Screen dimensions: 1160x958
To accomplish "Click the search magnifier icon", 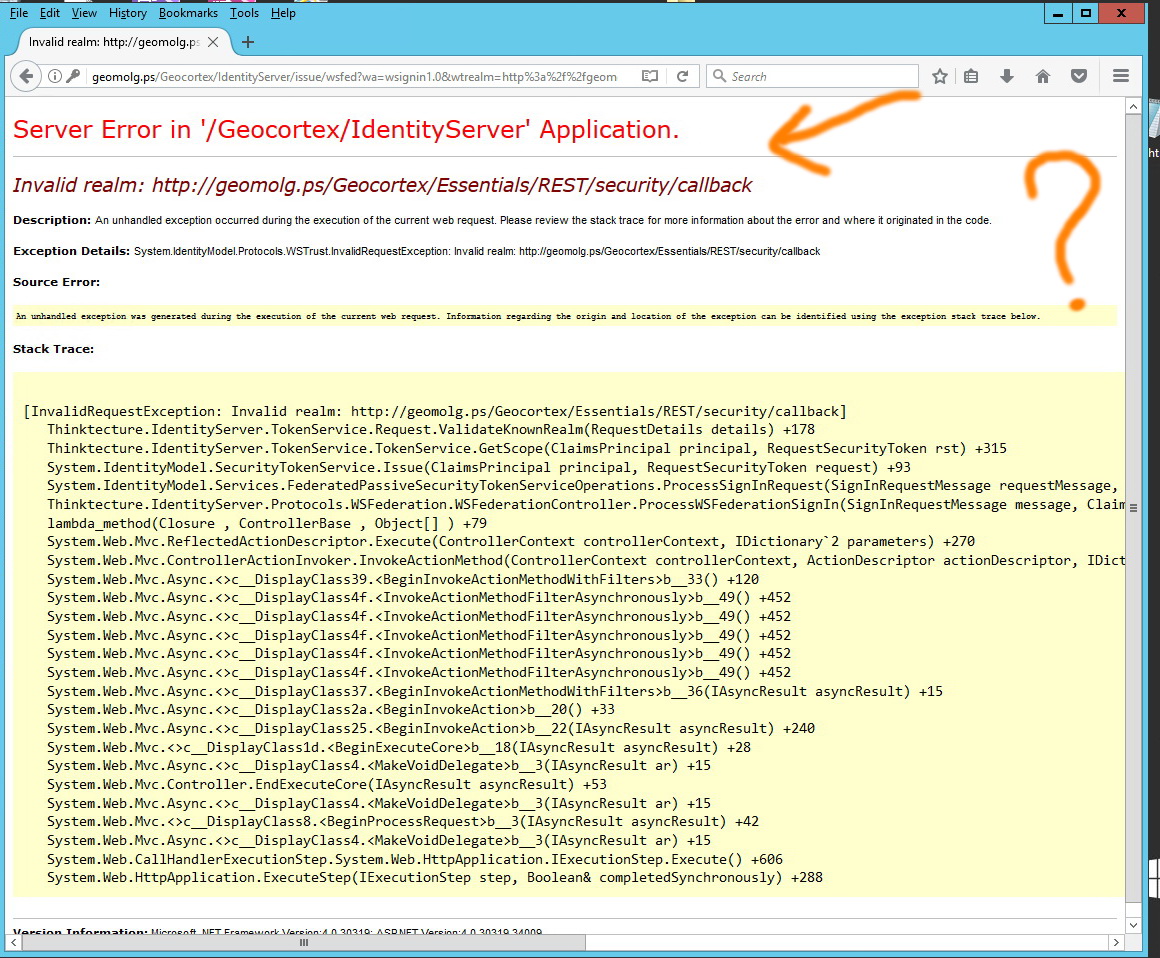I will (719, 76).
